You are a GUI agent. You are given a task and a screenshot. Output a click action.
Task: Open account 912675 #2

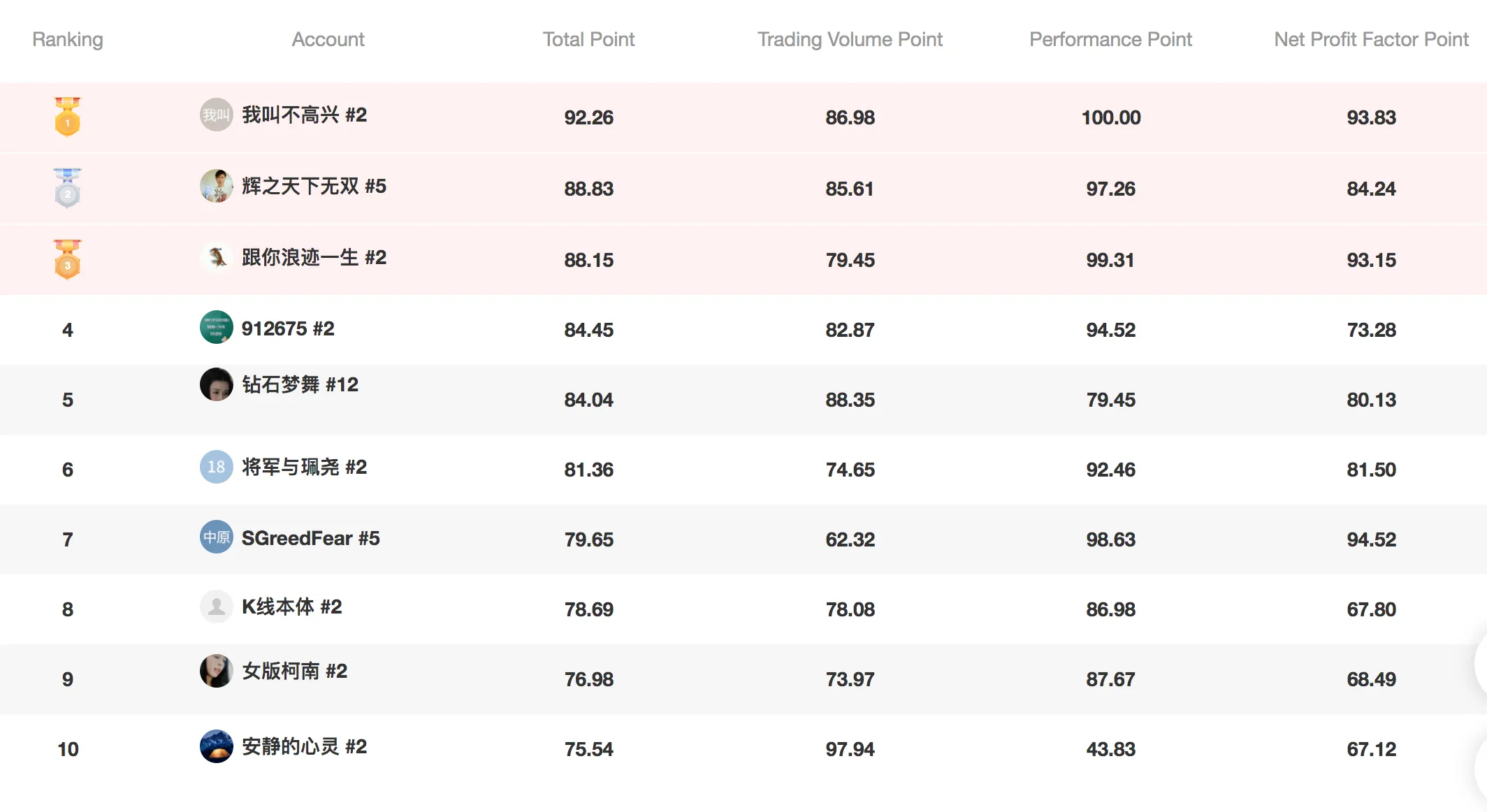[288, 328]
